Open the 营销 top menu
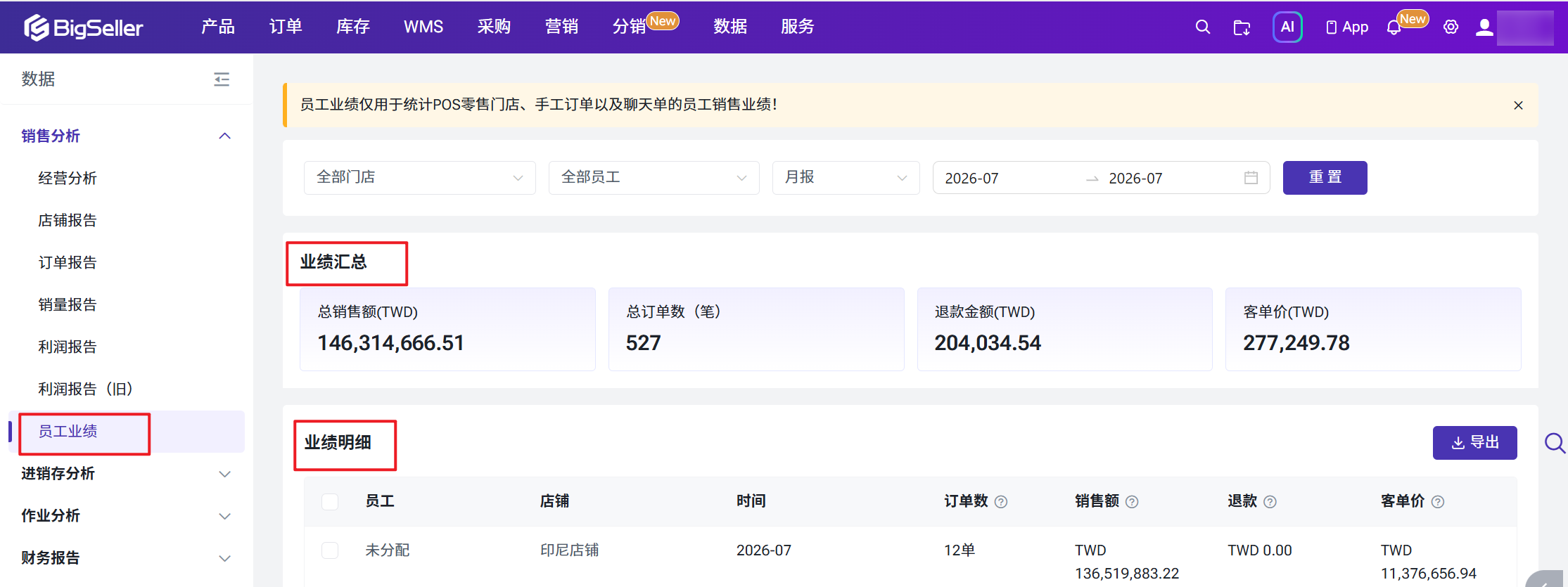The image size is (1568, 587). click(561, 27)
